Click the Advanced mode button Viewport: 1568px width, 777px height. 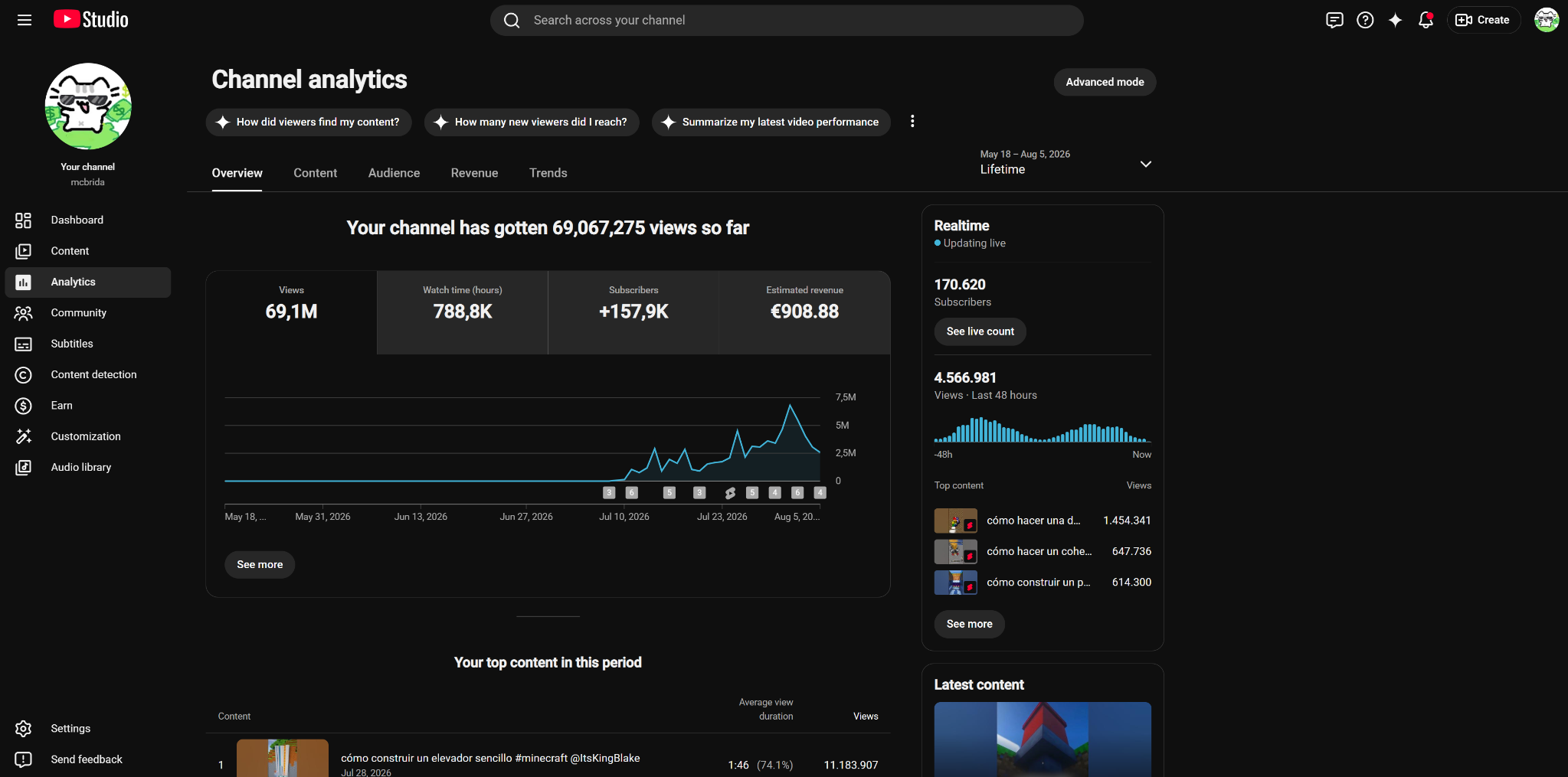pos(1105,82)
